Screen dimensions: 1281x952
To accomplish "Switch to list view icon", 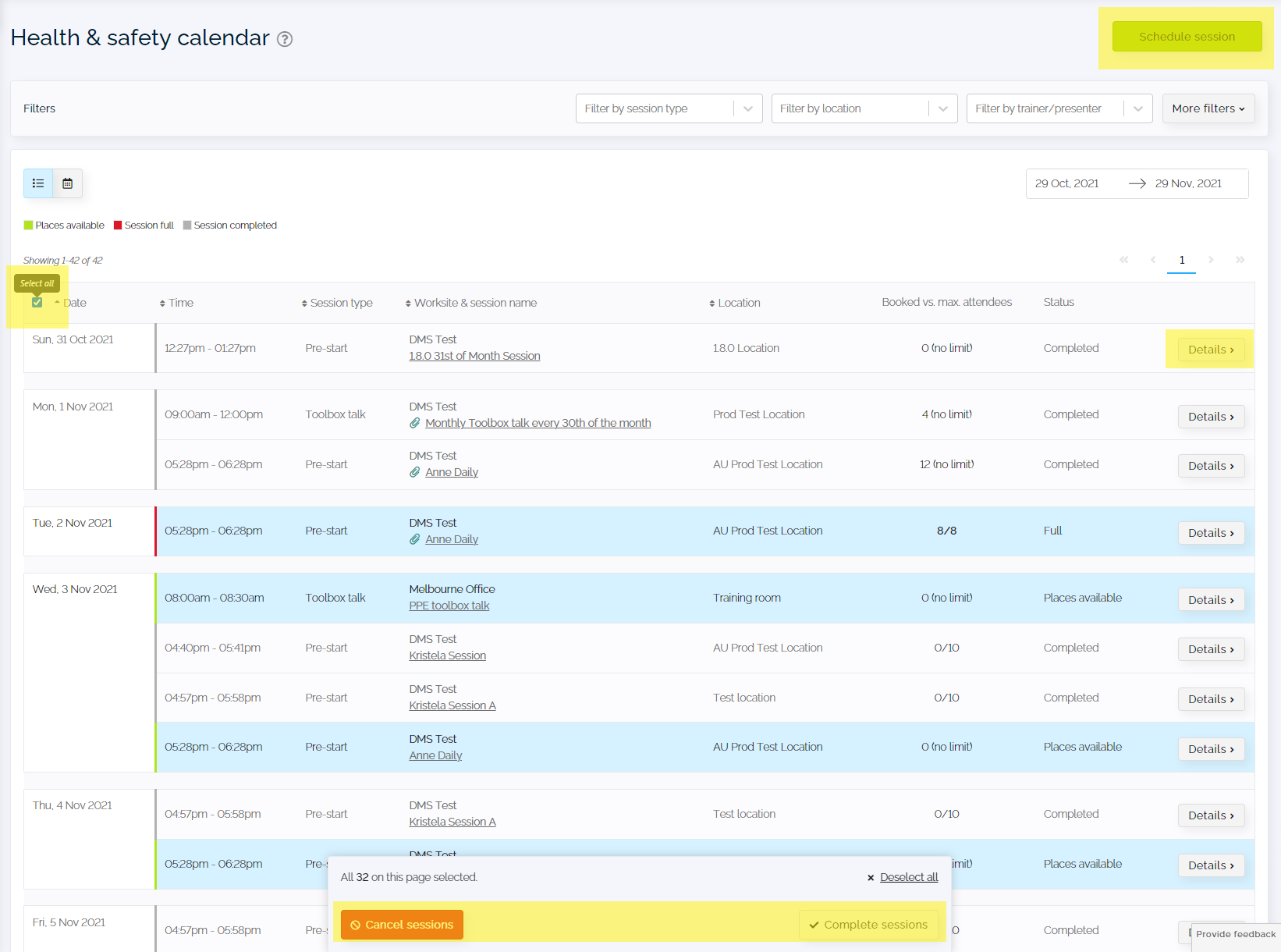I will [x=38, y=183].
